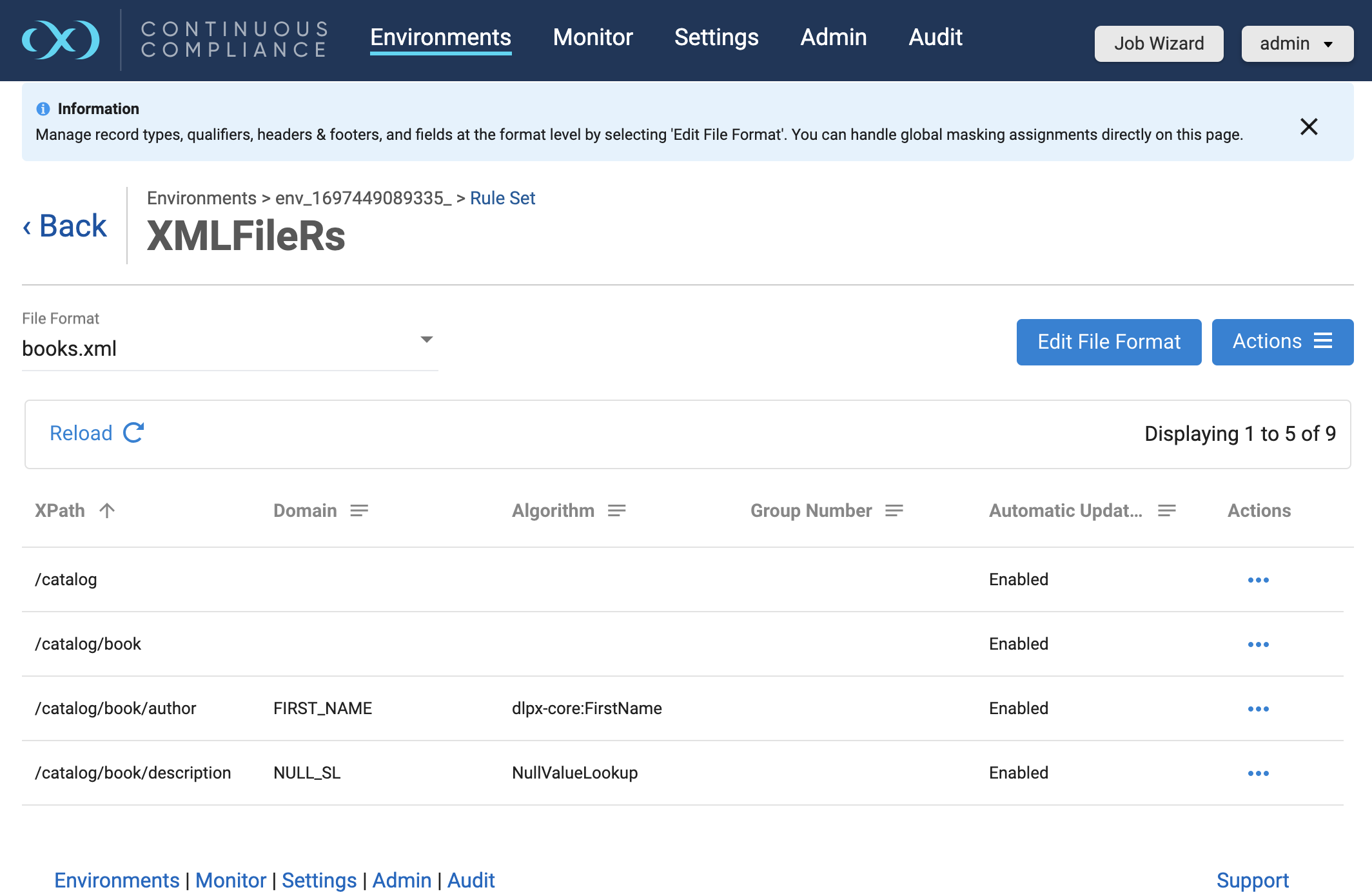The width and height of the screenshot is (1372, 892).
Task: Open Group Number column menu icon
Action: (x=894, y=510)
